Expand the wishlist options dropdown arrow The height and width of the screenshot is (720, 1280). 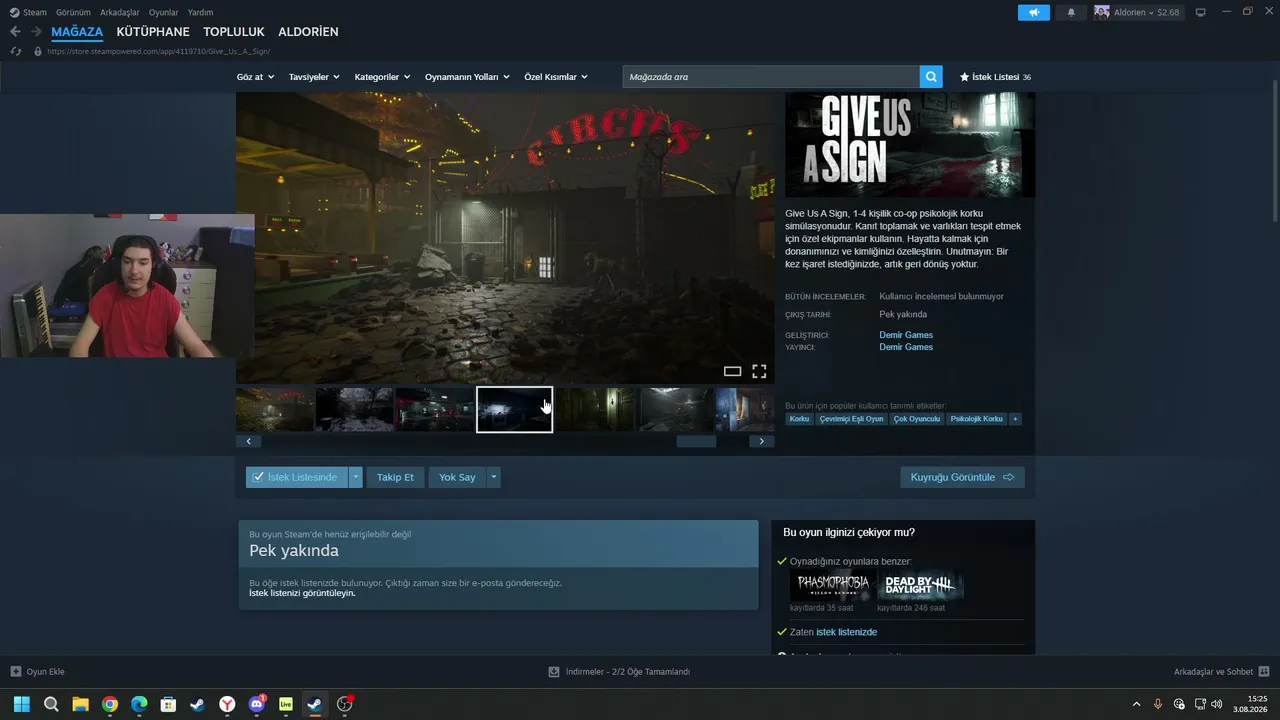point(355,477)
